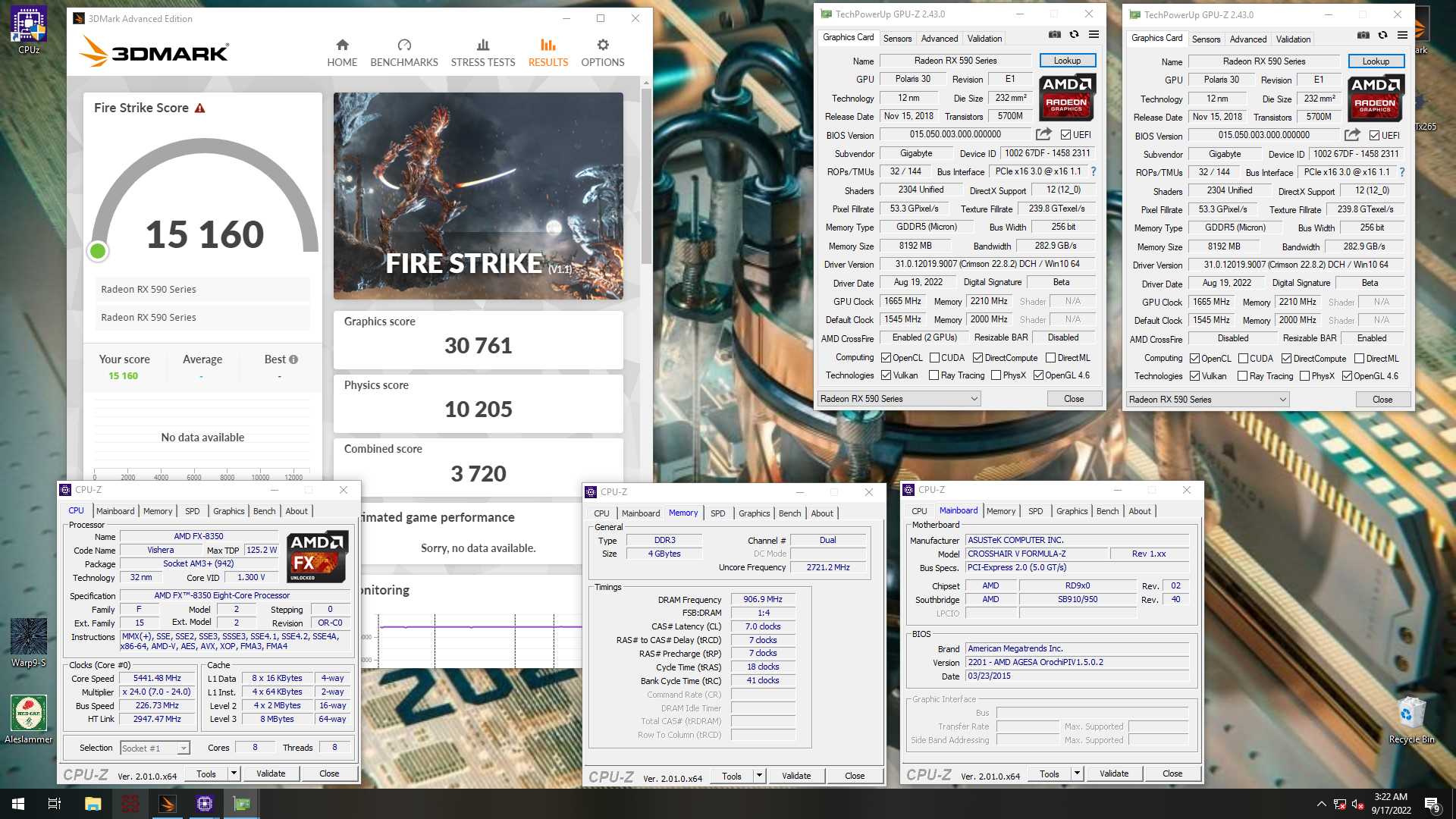Toggle OpenGL 4.6 checkbox in right GPU-Z
The height and width of the screenshot is (819, 1456).
[1347, 376]
